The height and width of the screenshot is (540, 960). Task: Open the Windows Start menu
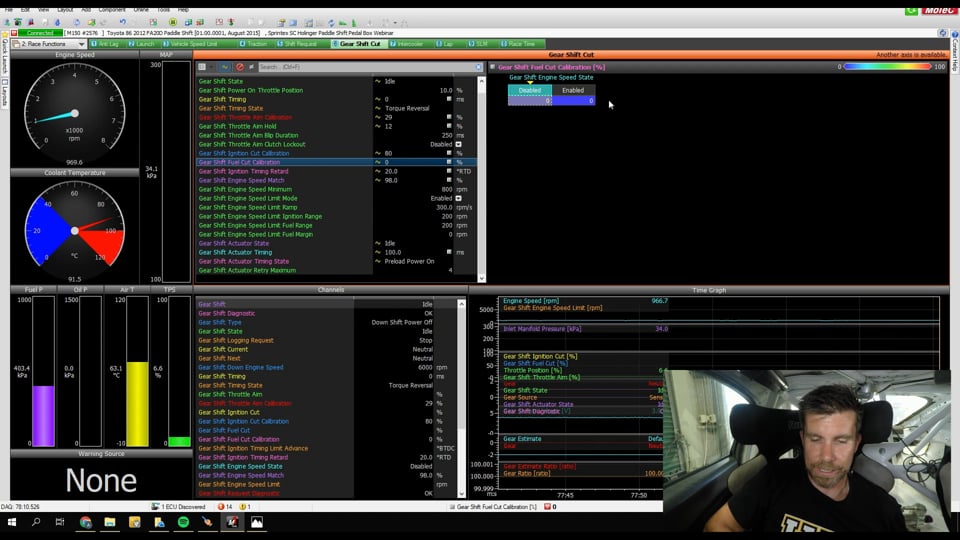[12, 522]
